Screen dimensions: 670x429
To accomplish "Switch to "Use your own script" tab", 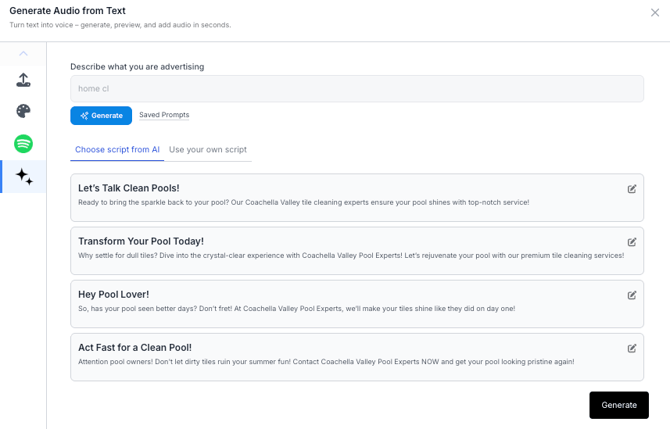I will point(208,150).
